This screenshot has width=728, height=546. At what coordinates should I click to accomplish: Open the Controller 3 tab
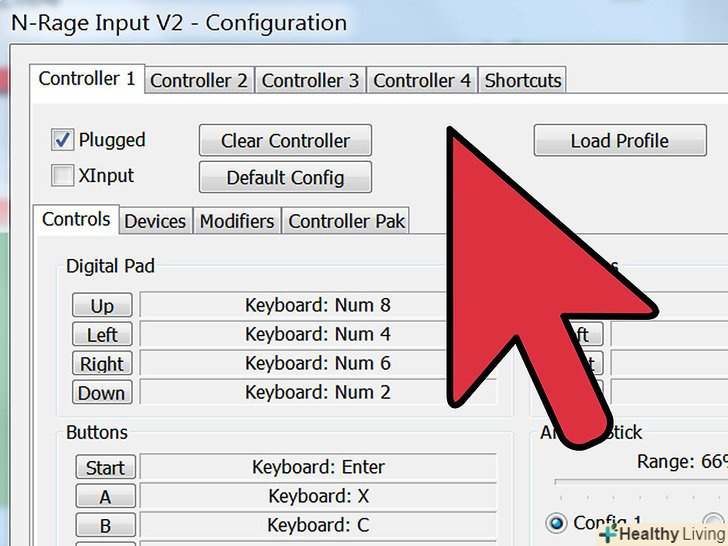[x=310, y=81]
